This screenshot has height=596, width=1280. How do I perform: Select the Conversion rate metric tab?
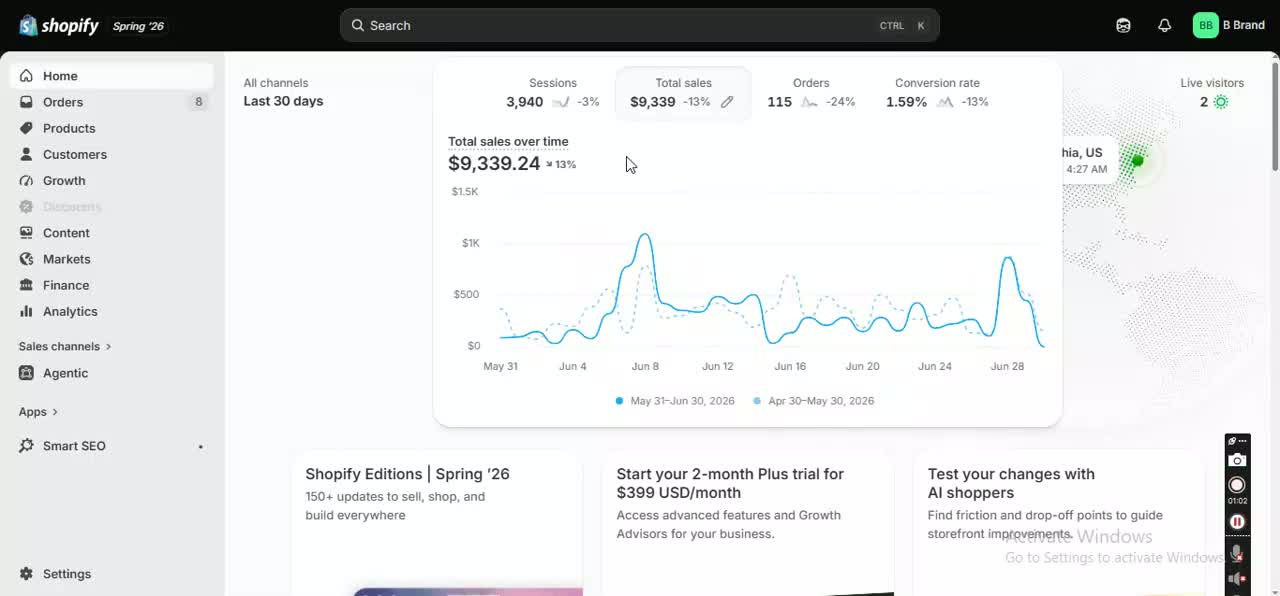pos(937,93)
